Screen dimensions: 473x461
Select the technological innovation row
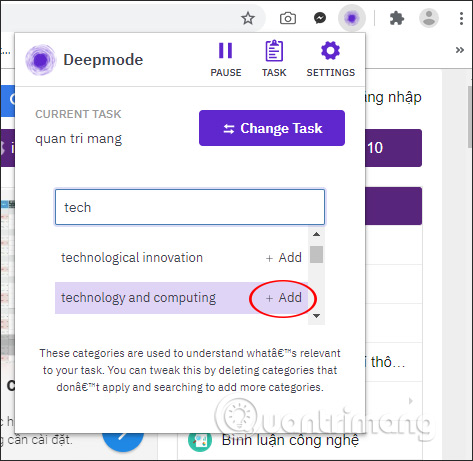click(182, 258)
